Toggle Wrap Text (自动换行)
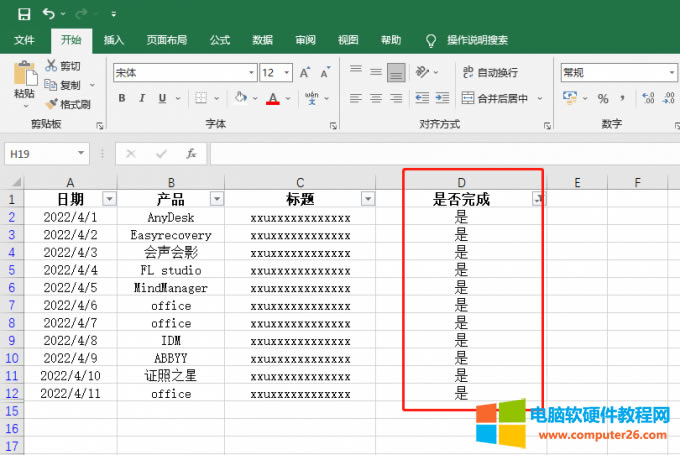 click(x=489, y=72)
